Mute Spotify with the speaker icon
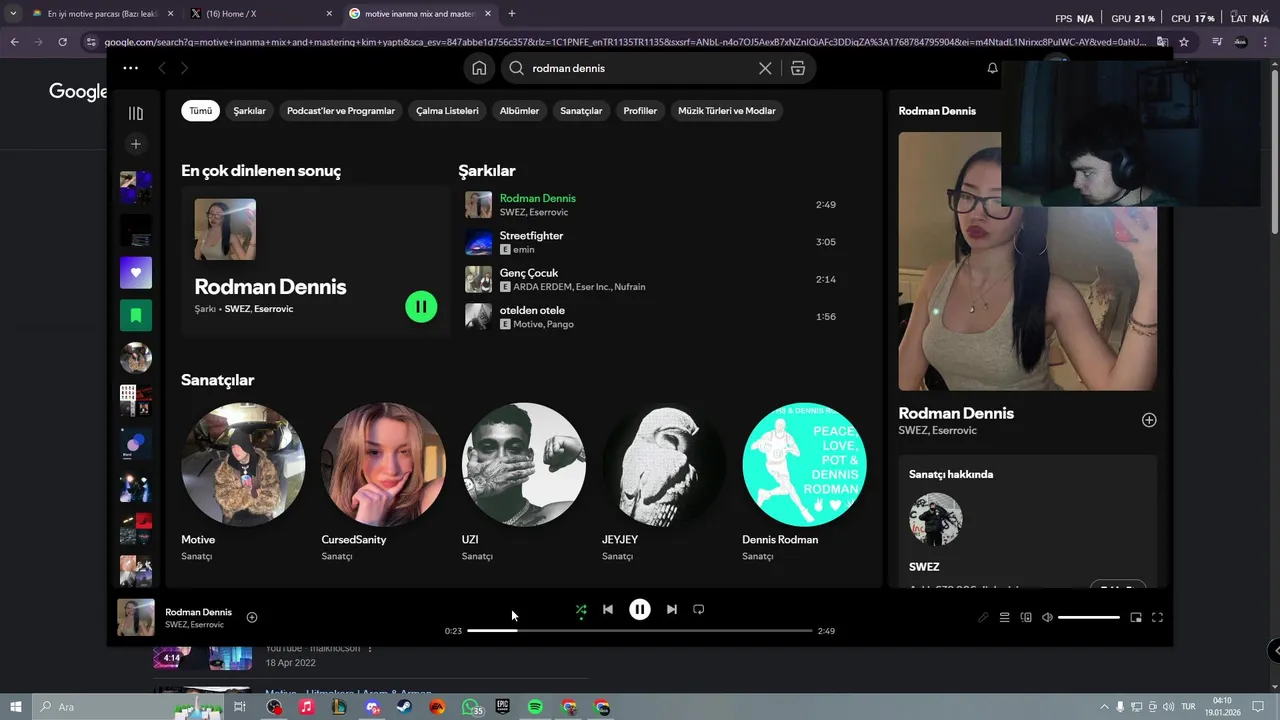The image size is (1280, 720). tap(1047, 617)
